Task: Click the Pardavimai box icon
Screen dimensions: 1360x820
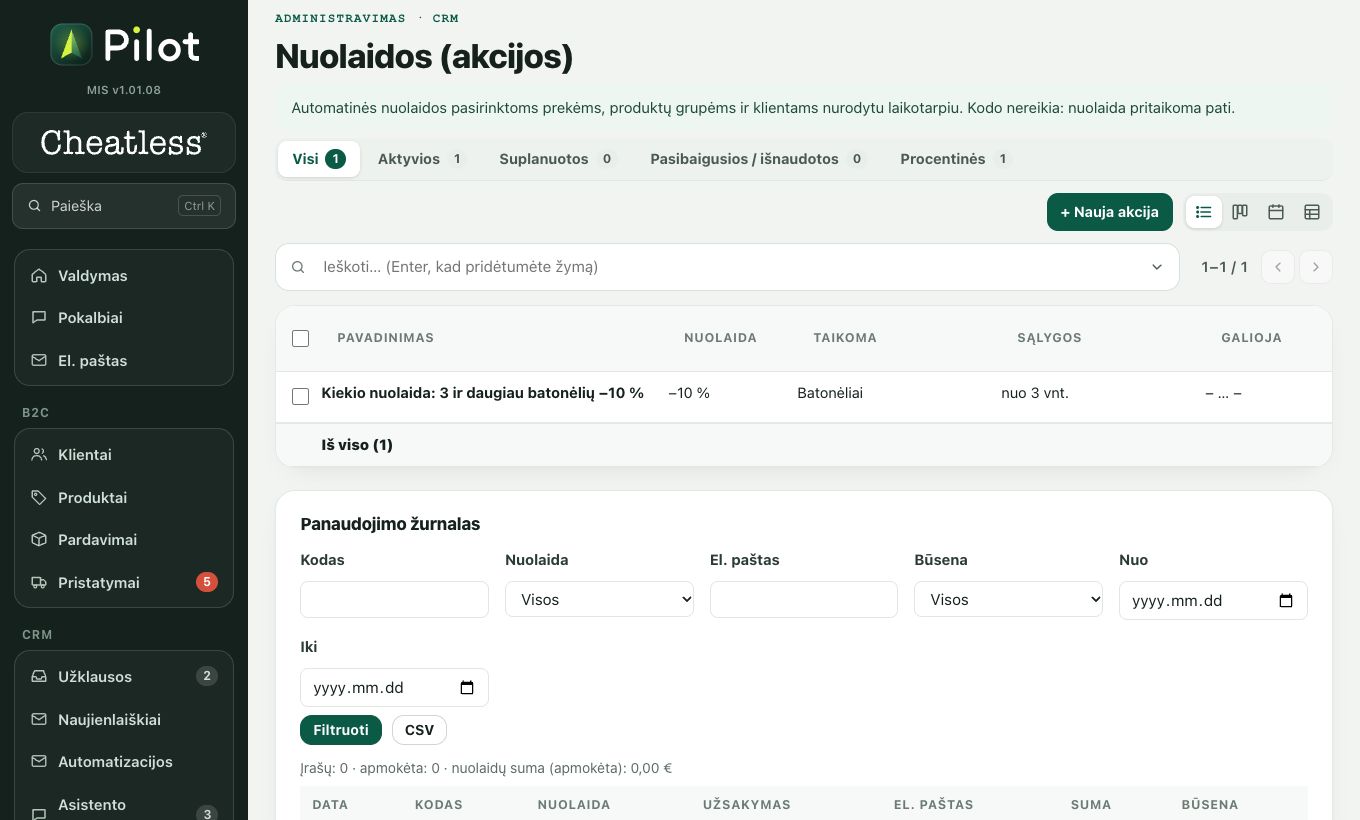Action: 39,539
